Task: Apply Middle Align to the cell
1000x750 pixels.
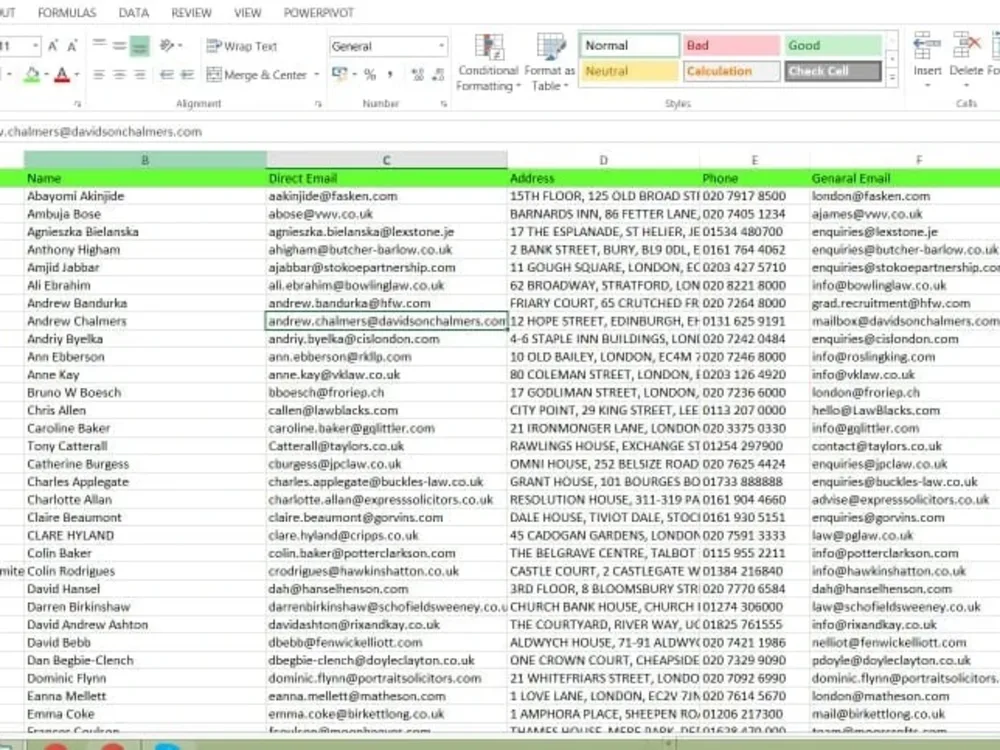Action: click(x=119, y=45)
